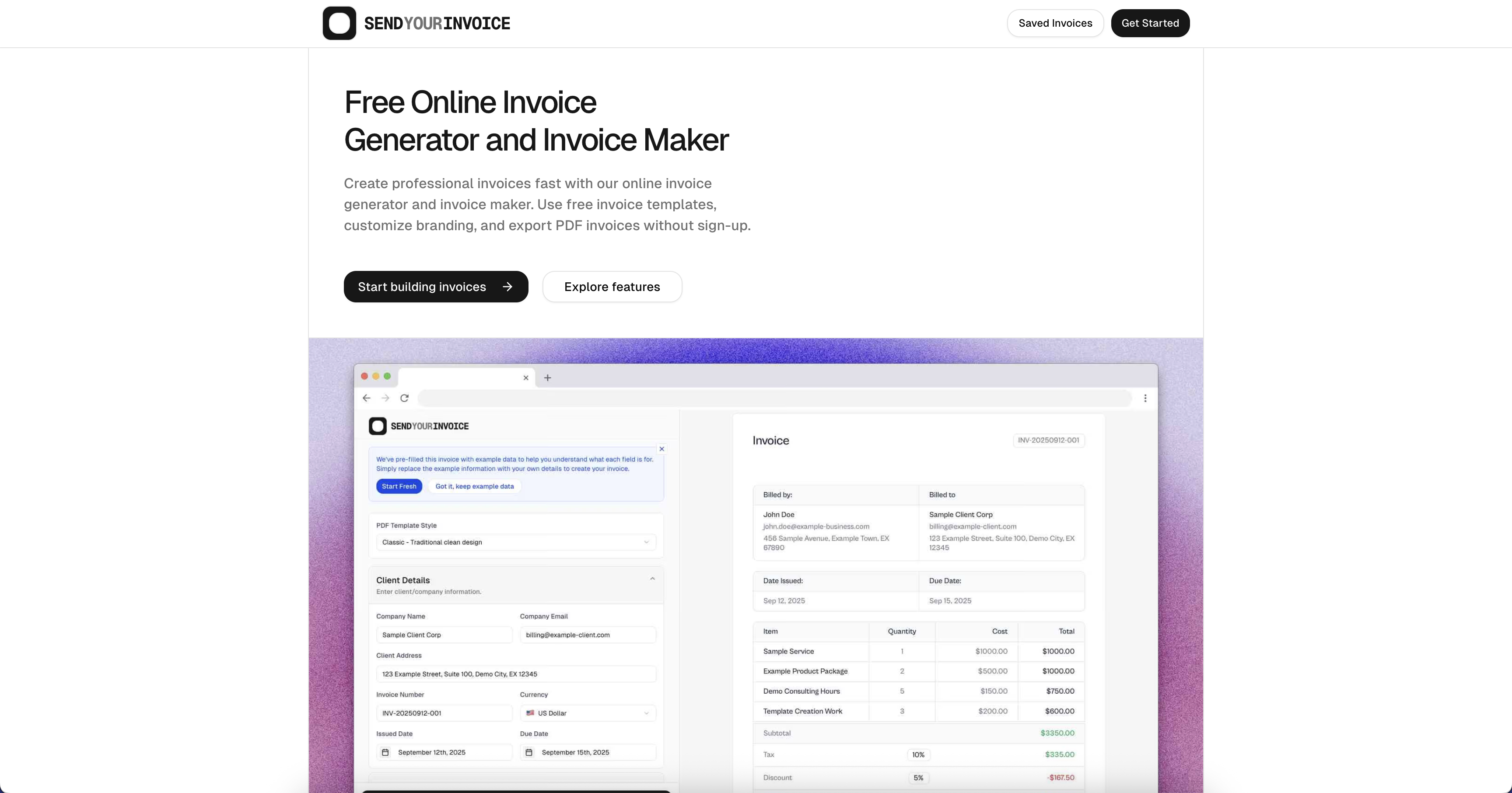Click Explore features button
Screen dimensions: 1512x793
tap(612, 287)
